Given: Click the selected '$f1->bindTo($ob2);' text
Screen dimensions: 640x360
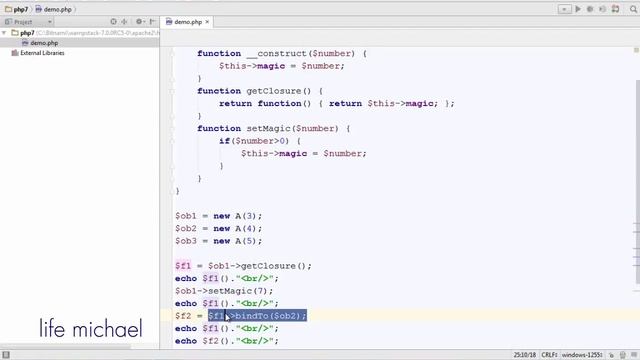Looking at the screenshot, I should click(x=257, y=316).
